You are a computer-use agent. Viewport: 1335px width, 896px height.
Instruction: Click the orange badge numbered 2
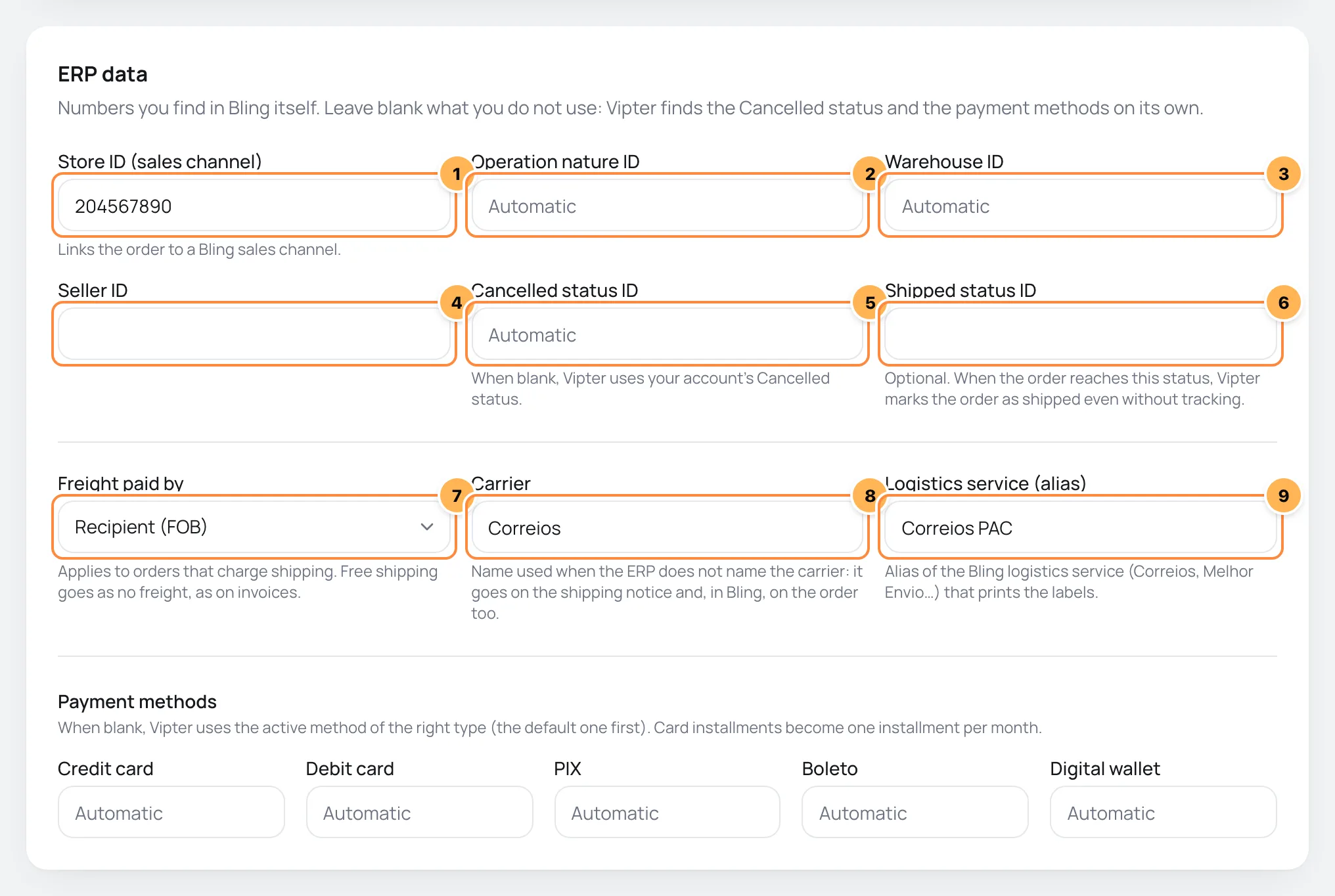coord(870,174)
